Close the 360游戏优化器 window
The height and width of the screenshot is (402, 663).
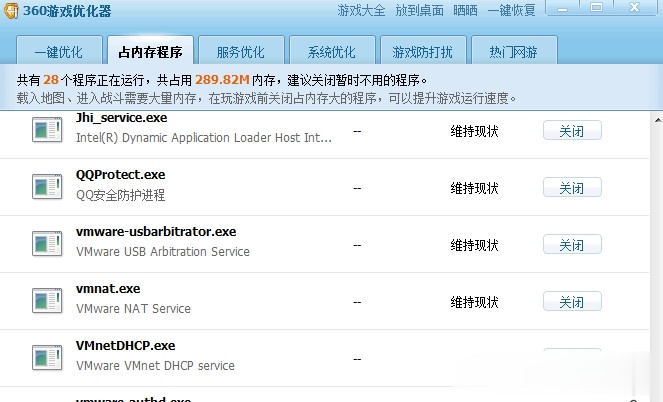[635, 7]
